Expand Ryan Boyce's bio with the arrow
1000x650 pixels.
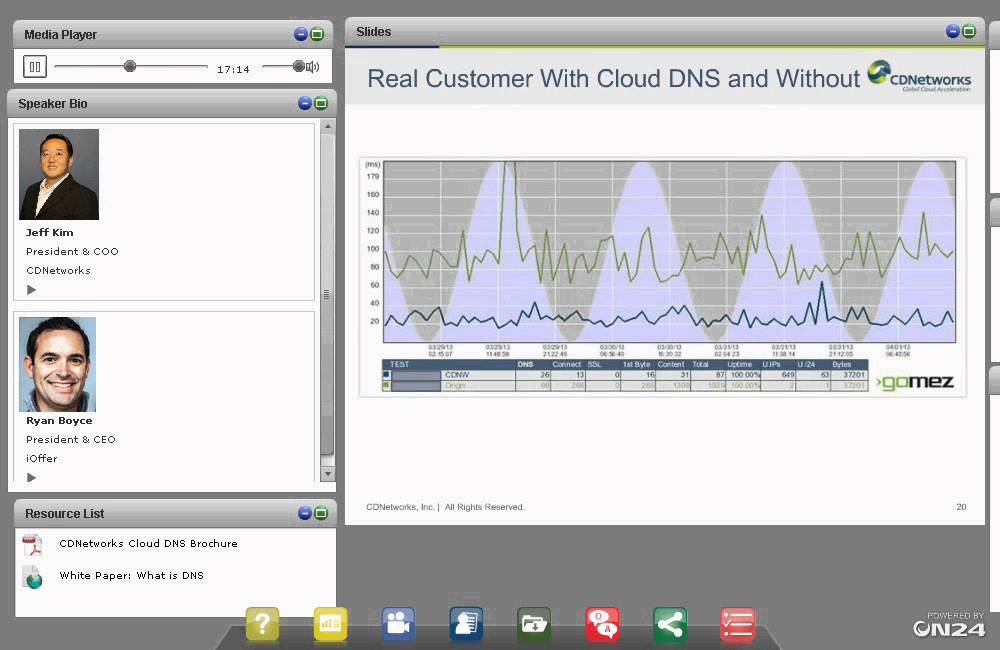pyautogui.click(x=31, y=477)
